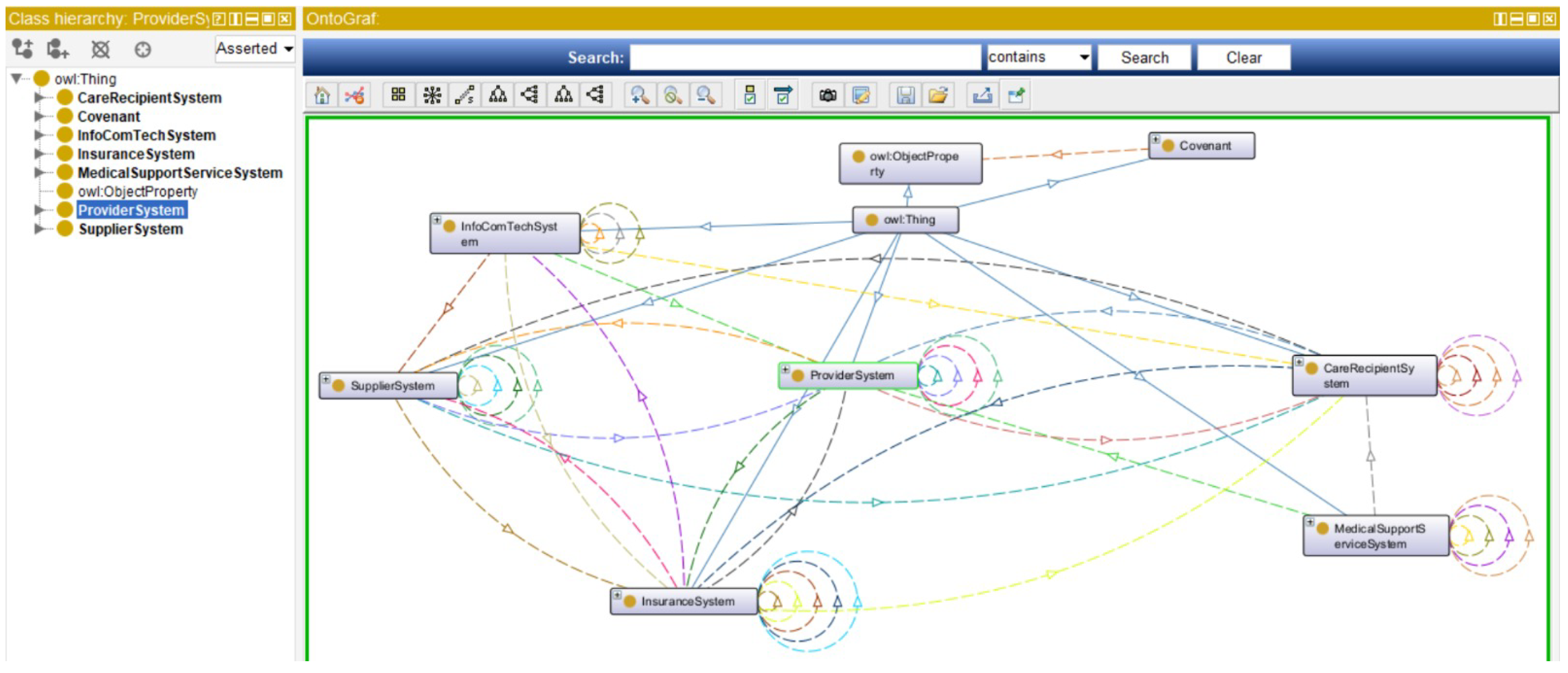This screenshot has height=673, width=1568.
Task: Click the zoom out magnifier icon
Action: pyautogui.click(x=705, y=96)
